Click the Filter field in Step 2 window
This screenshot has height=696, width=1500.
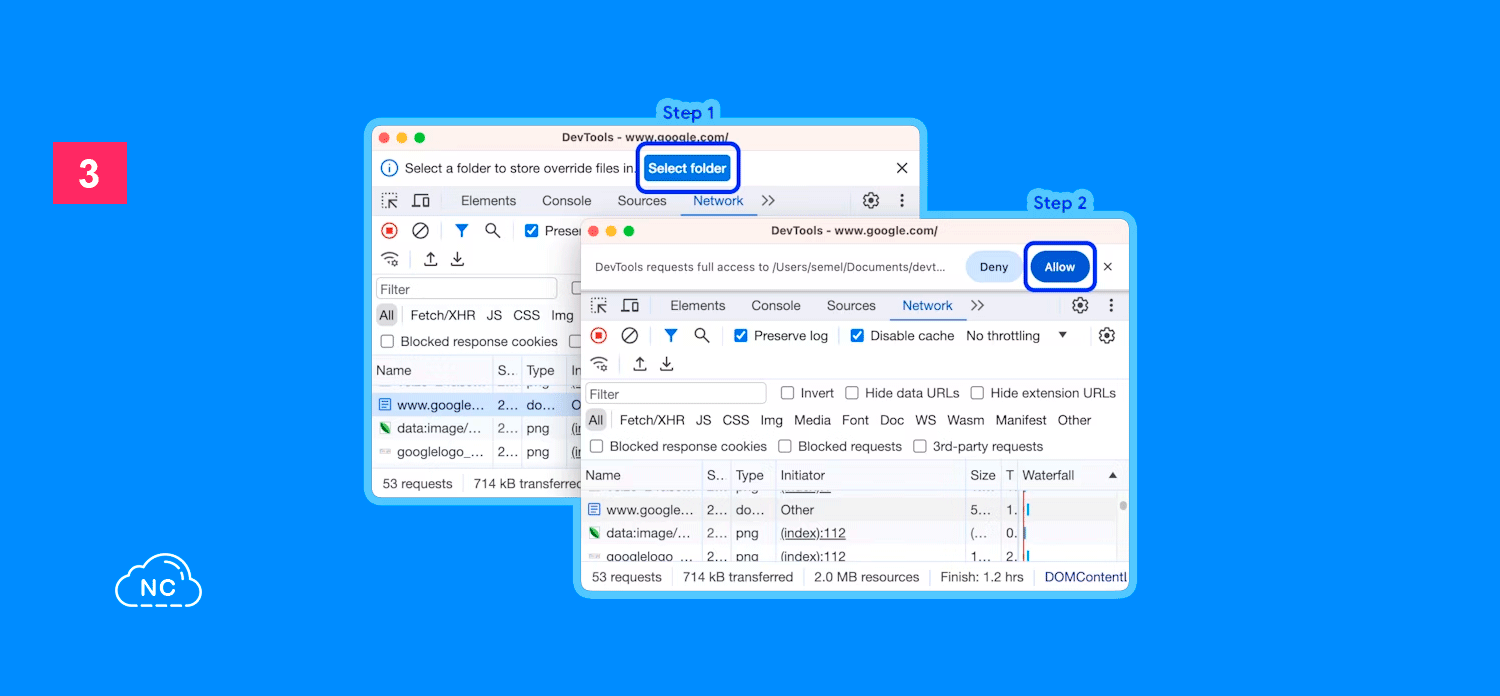[676, 394]
